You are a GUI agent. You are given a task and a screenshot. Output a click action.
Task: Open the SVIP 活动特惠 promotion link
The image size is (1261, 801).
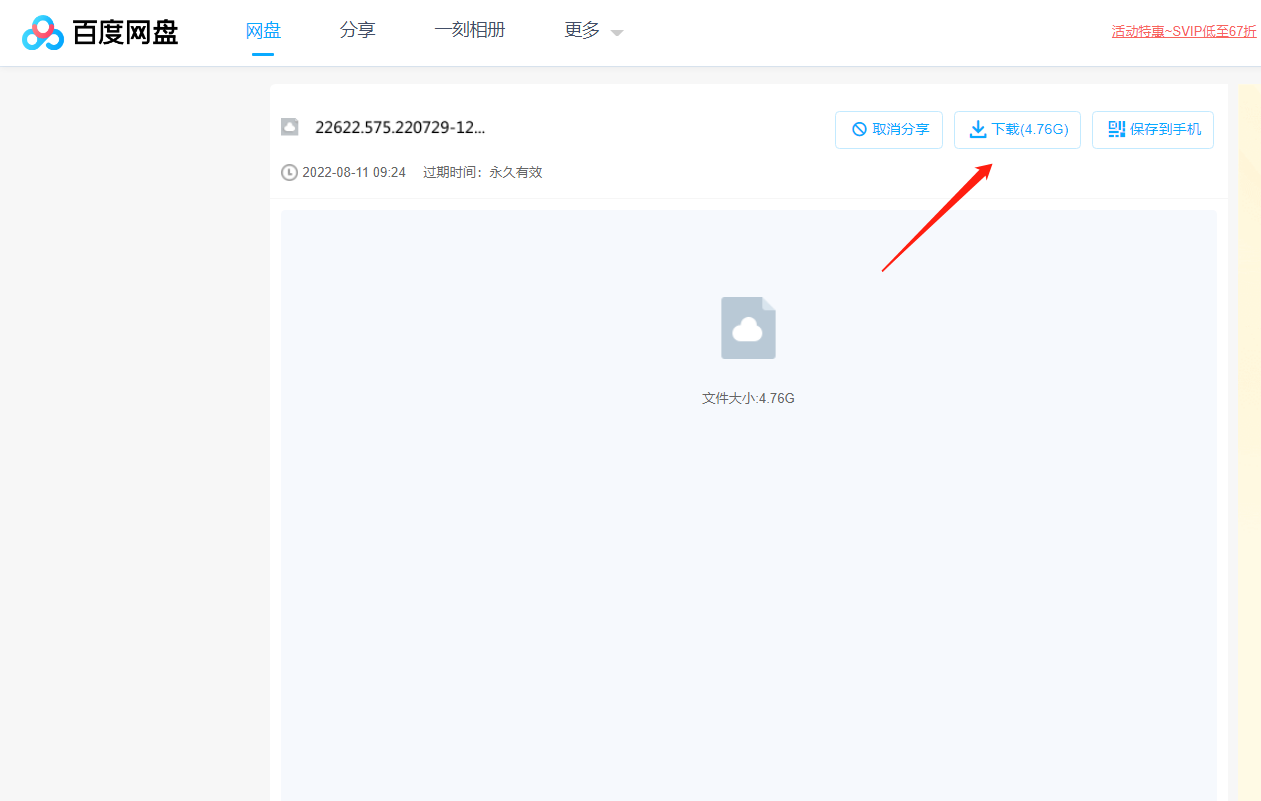point(1183,32)
